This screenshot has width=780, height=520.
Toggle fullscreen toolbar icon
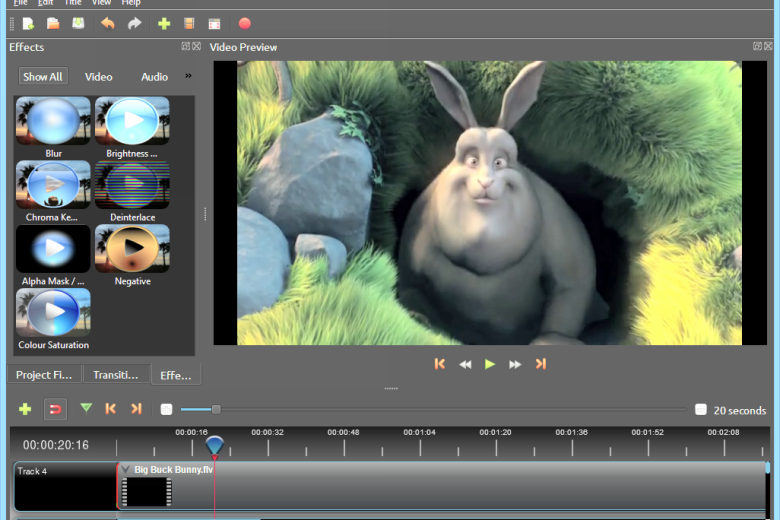coord(214,24)
